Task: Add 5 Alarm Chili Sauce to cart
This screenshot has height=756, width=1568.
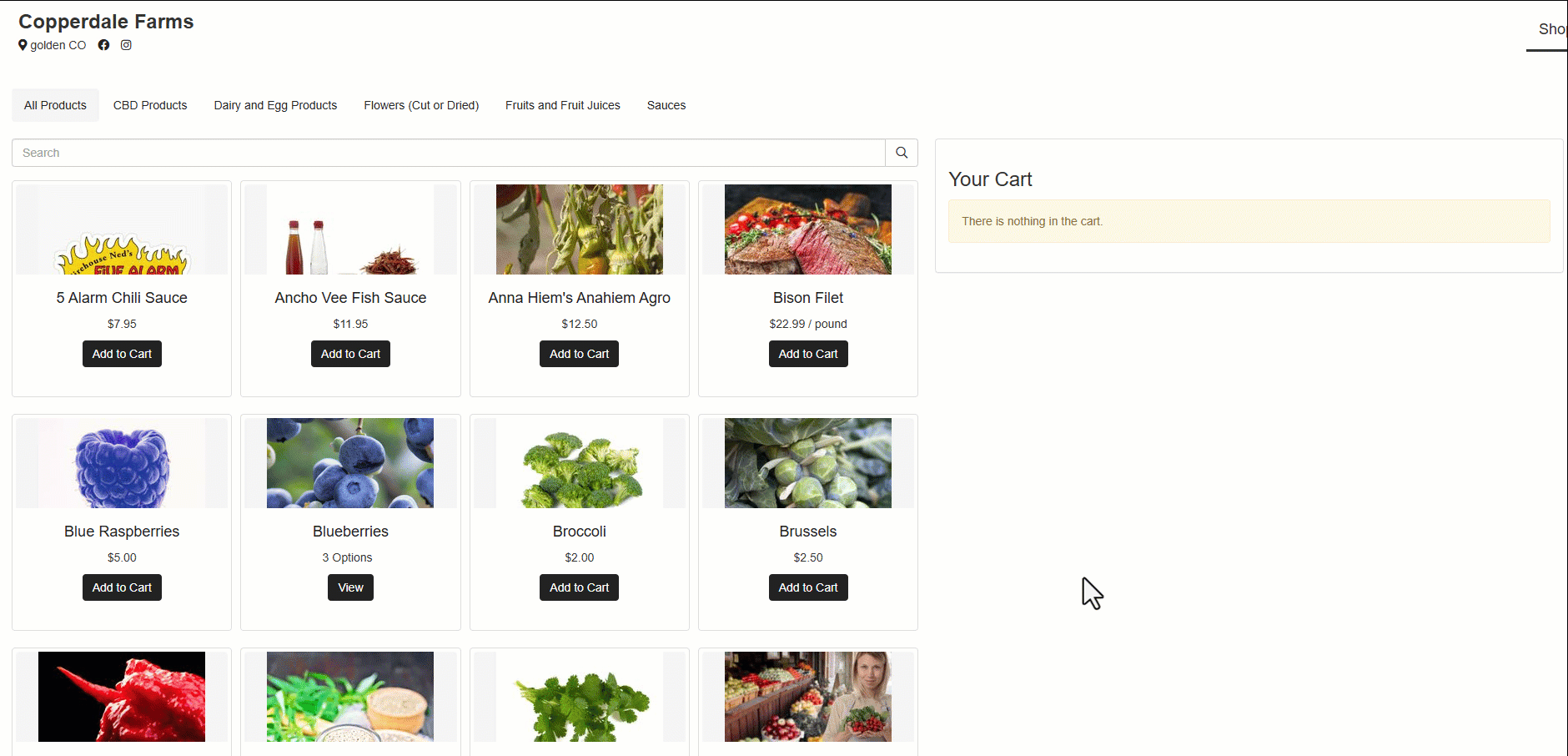Action: click(122, 354)
